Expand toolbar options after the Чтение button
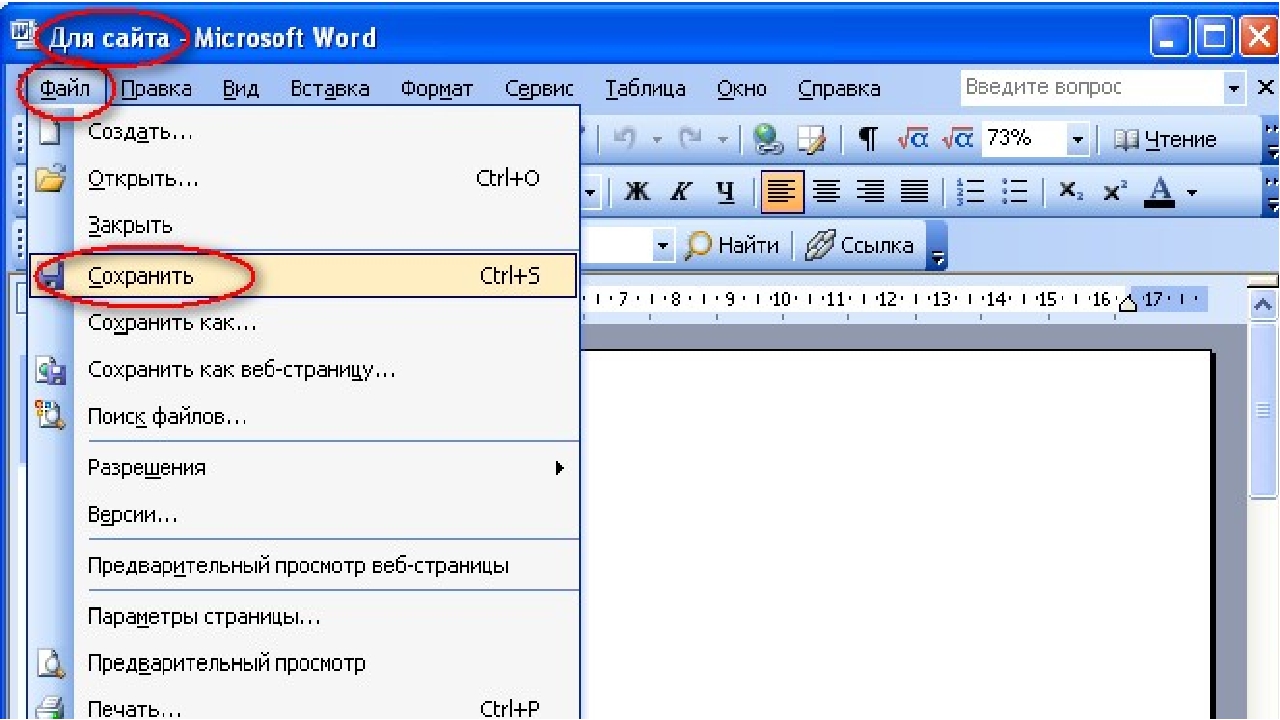Viewport: 1280px width, 720px height. 1271,140
